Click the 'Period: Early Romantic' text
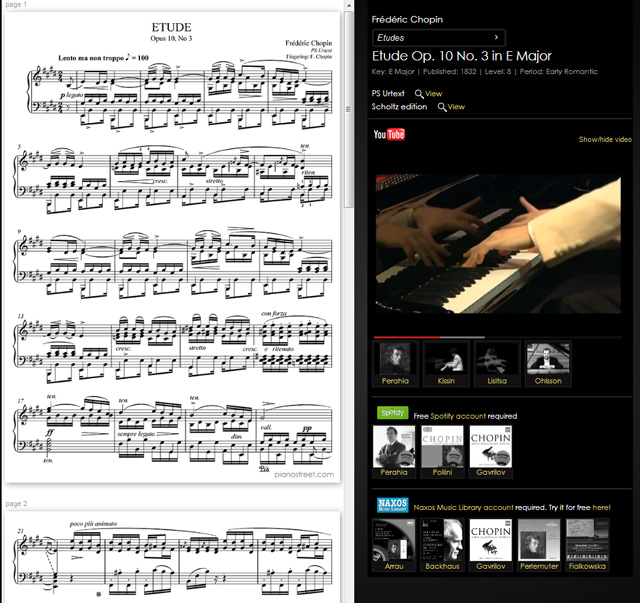The image size is (640, 603). tap(558, 72)
